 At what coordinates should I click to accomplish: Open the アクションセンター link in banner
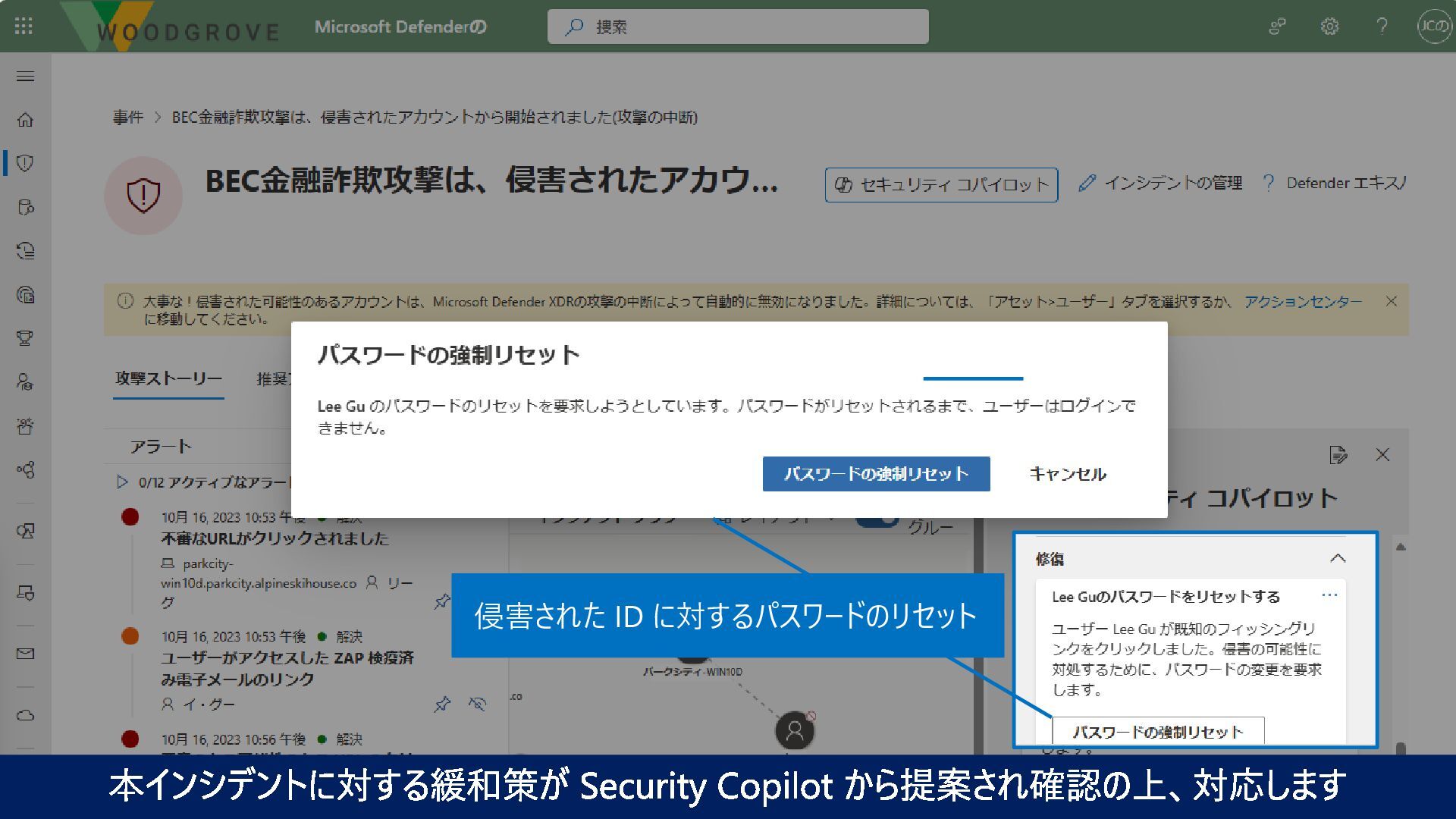[1302, 302]
